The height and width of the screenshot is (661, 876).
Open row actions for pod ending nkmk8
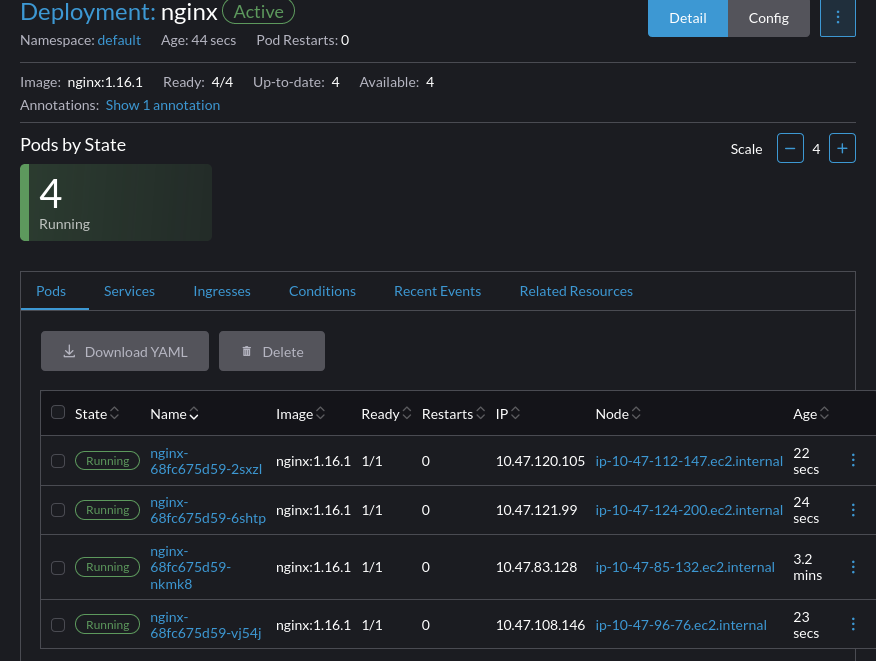(x=853, y=567)
